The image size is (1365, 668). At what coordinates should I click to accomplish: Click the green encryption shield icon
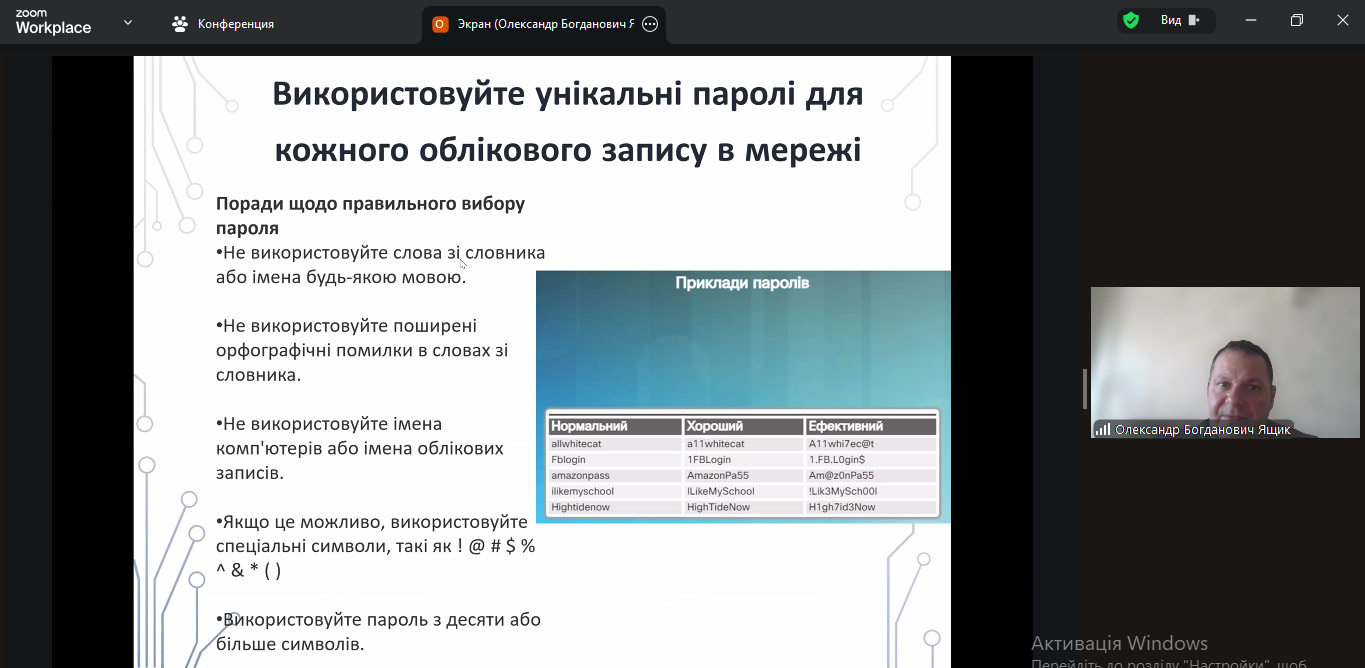click(x=1131, y=21)
